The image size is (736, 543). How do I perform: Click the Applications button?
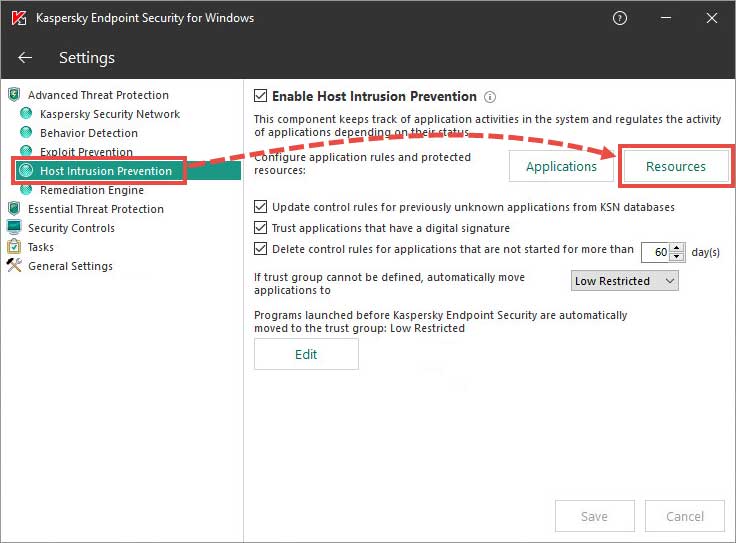click(561, 166)
